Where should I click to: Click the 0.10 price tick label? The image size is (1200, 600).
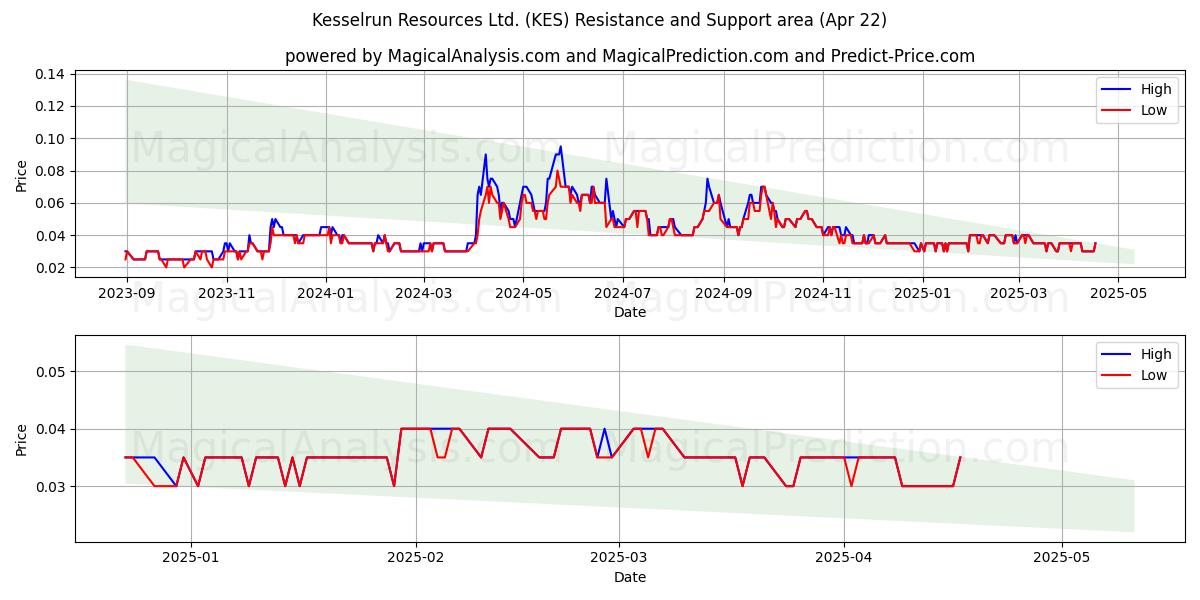click(50, 138)
